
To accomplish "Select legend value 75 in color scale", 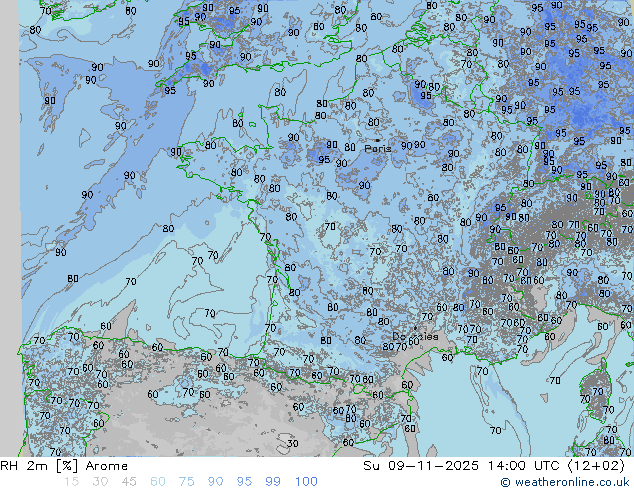I will point(187,482).
